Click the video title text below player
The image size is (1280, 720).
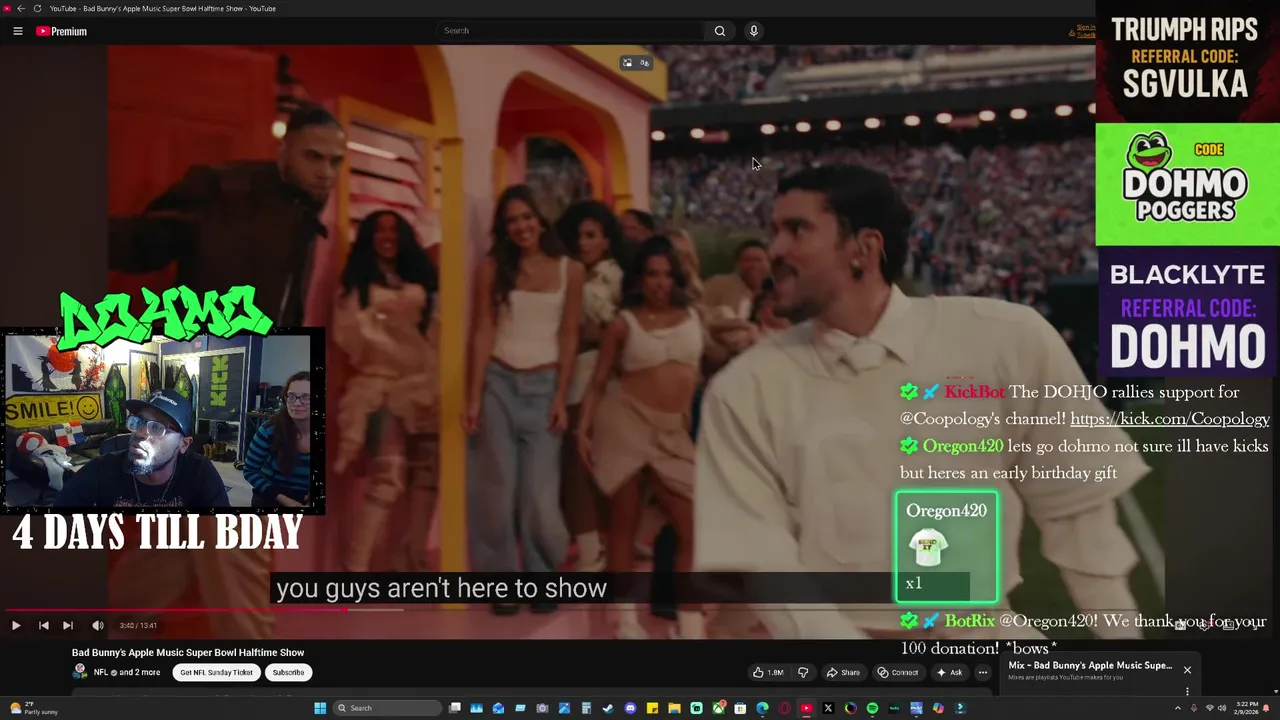188,652
